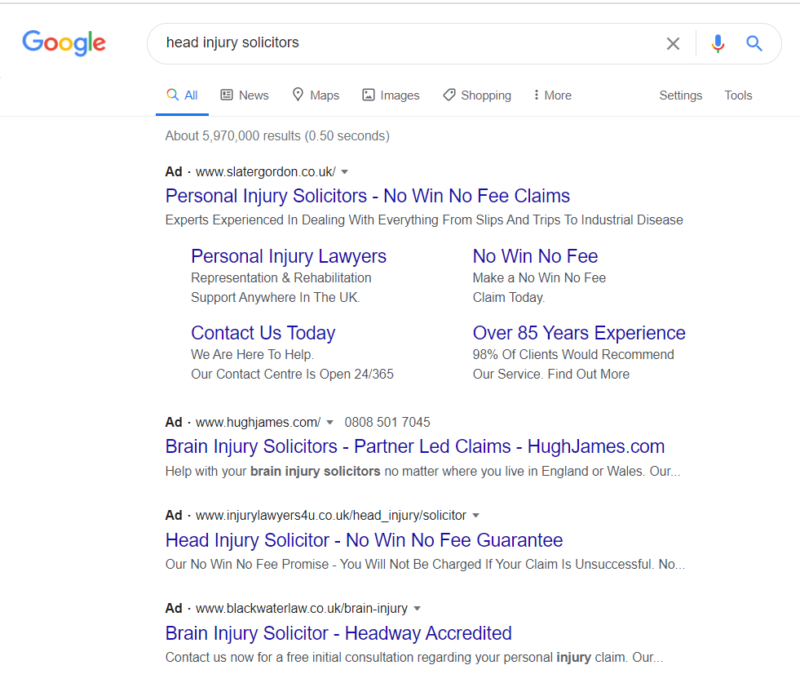This screenshot has height=683, width=800.
Task: Switch to the Maps tab
Action: (x=315, y=95)
